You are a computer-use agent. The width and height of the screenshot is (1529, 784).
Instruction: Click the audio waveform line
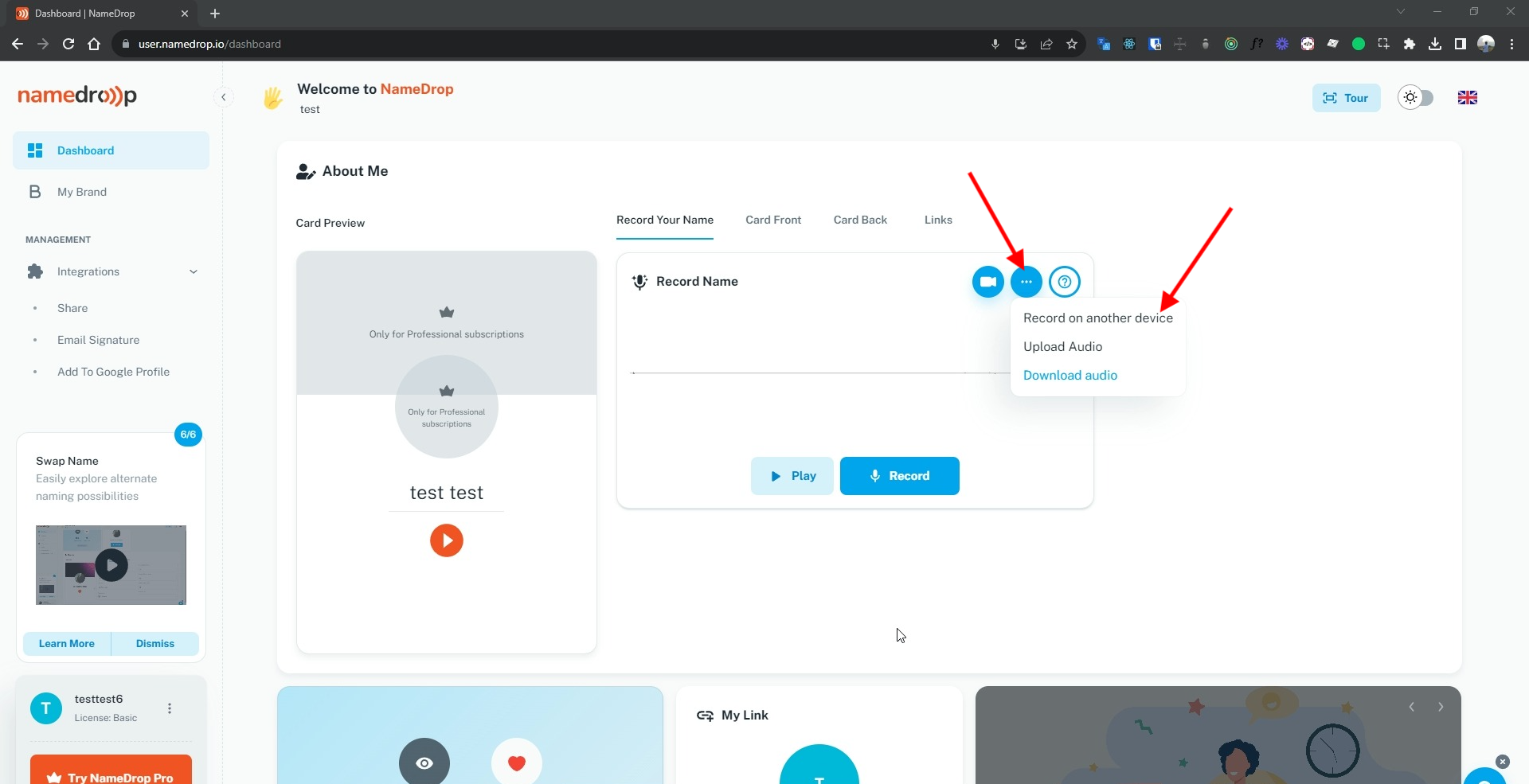coord(820,372)
